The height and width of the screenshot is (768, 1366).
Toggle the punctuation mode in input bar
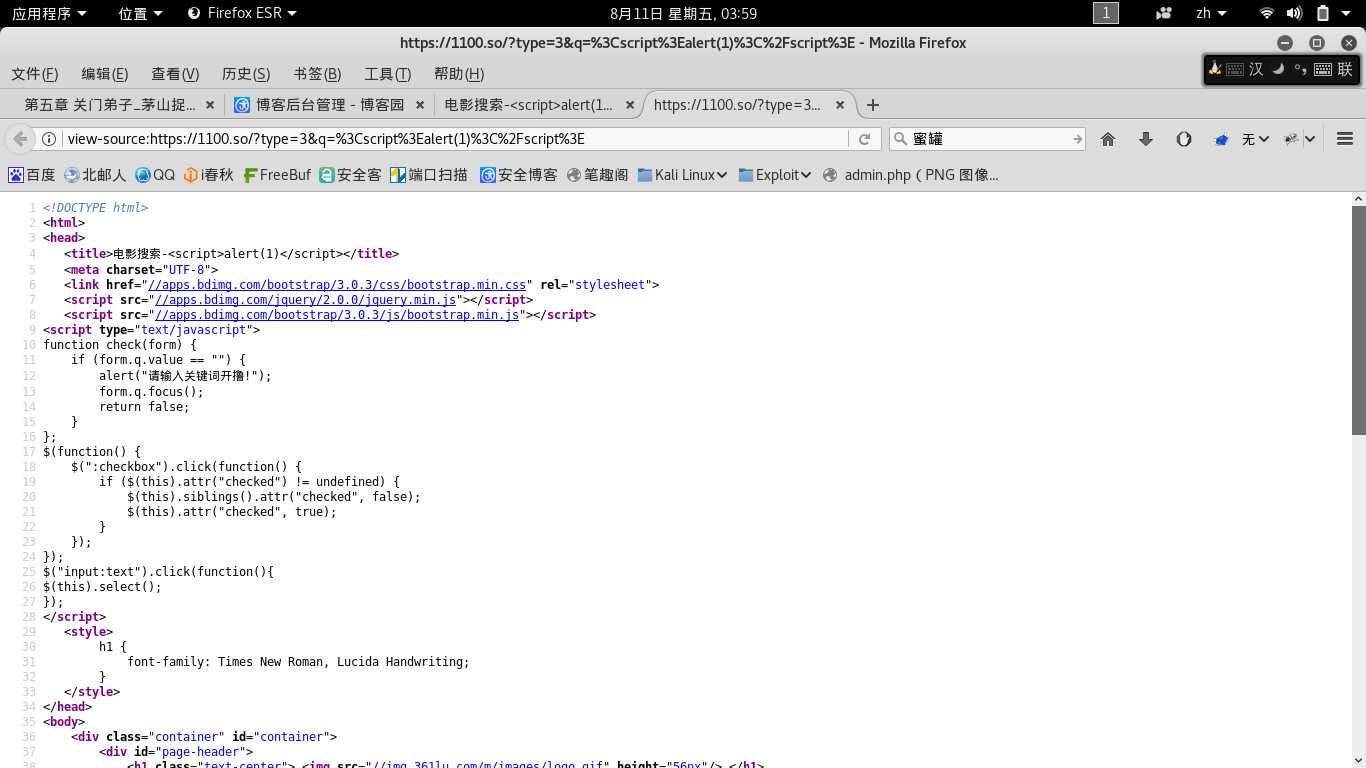coord(1300,69)
